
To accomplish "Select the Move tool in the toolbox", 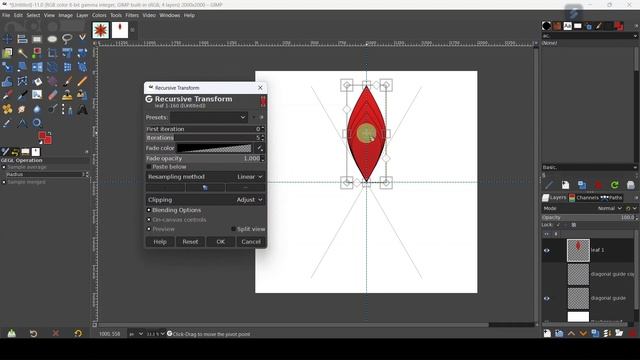I will pos(7,39).
